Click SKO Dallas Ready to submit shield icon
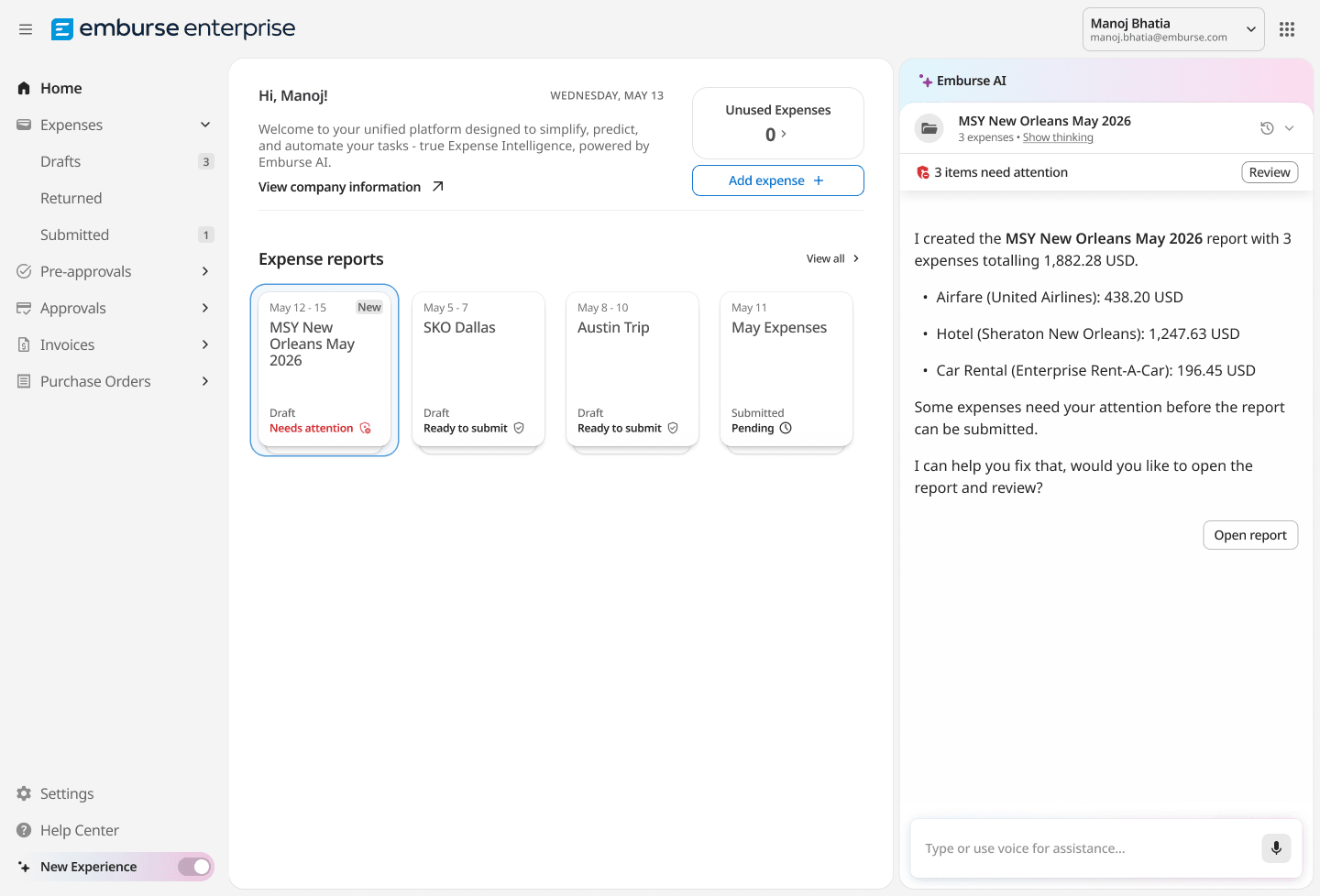 click(519, 428)
